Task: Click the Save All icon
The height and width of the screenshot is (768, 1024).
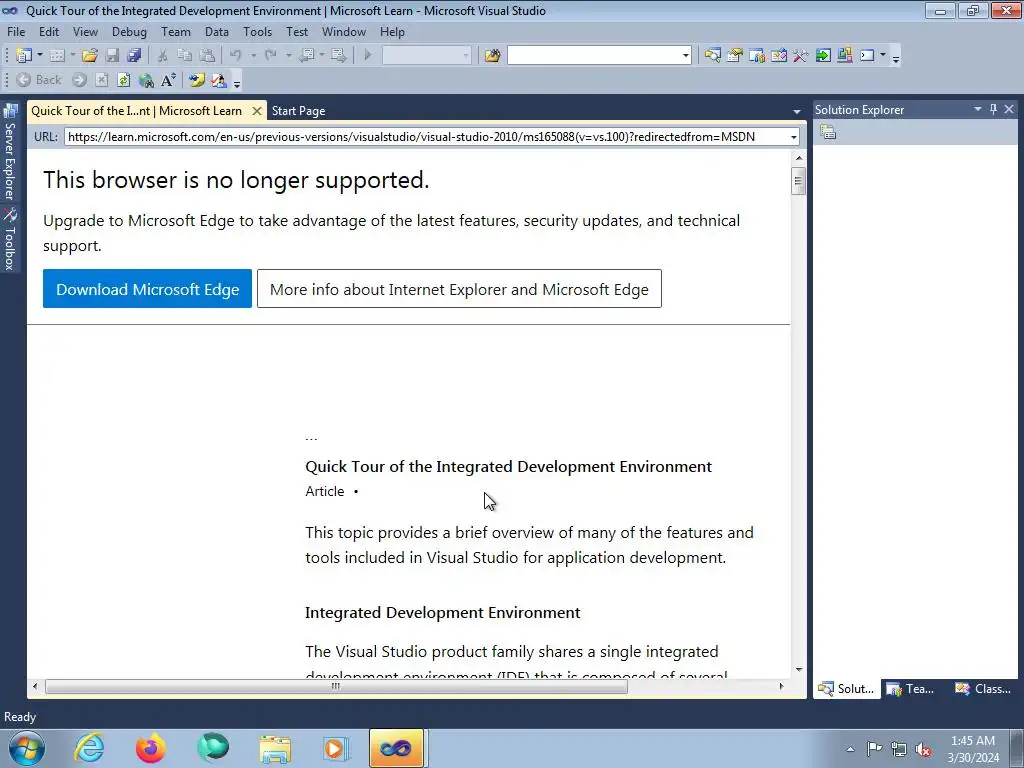Action: (135, 56)
